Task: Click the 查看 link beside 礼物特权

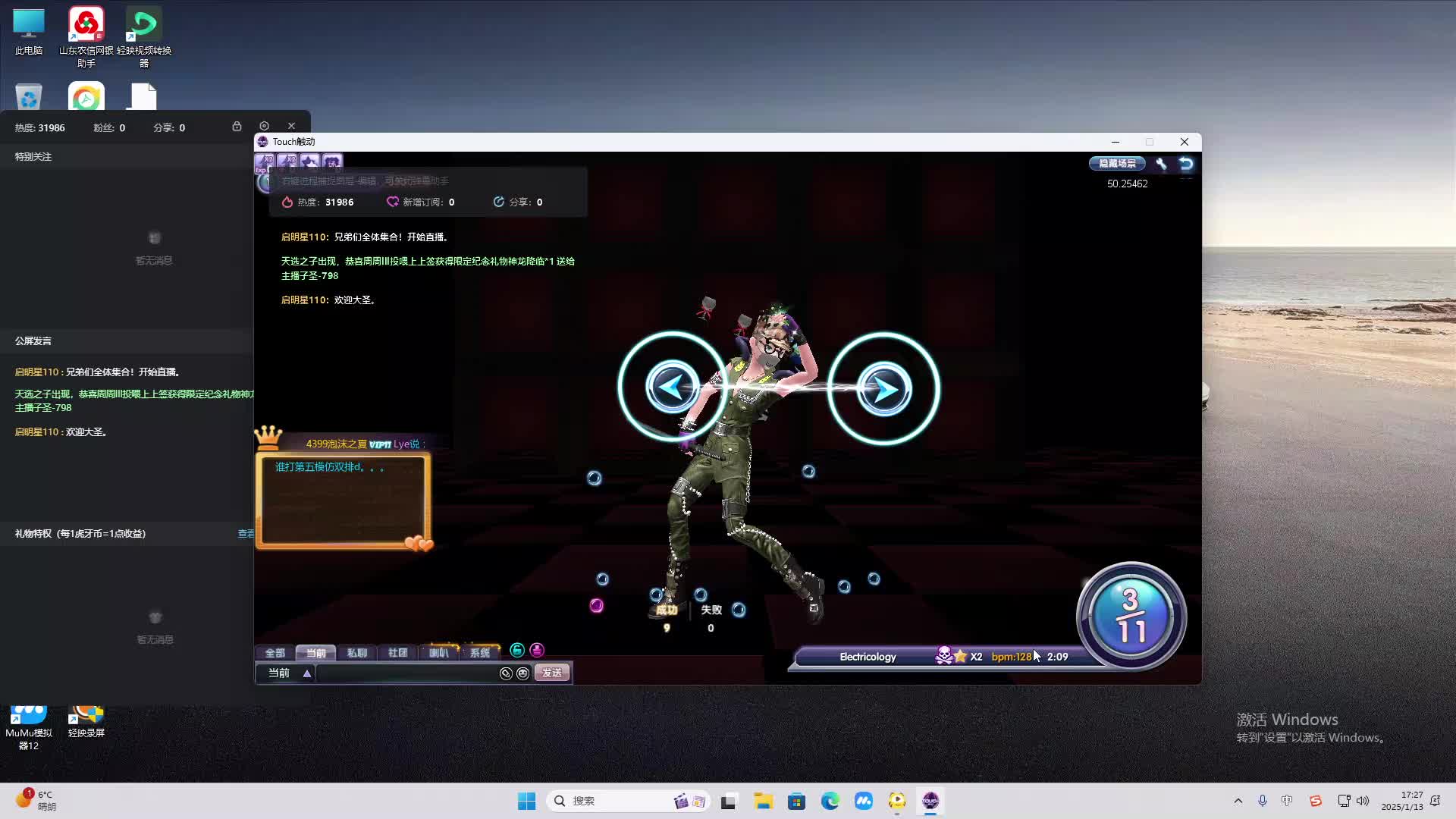Action: coord(246,534)
